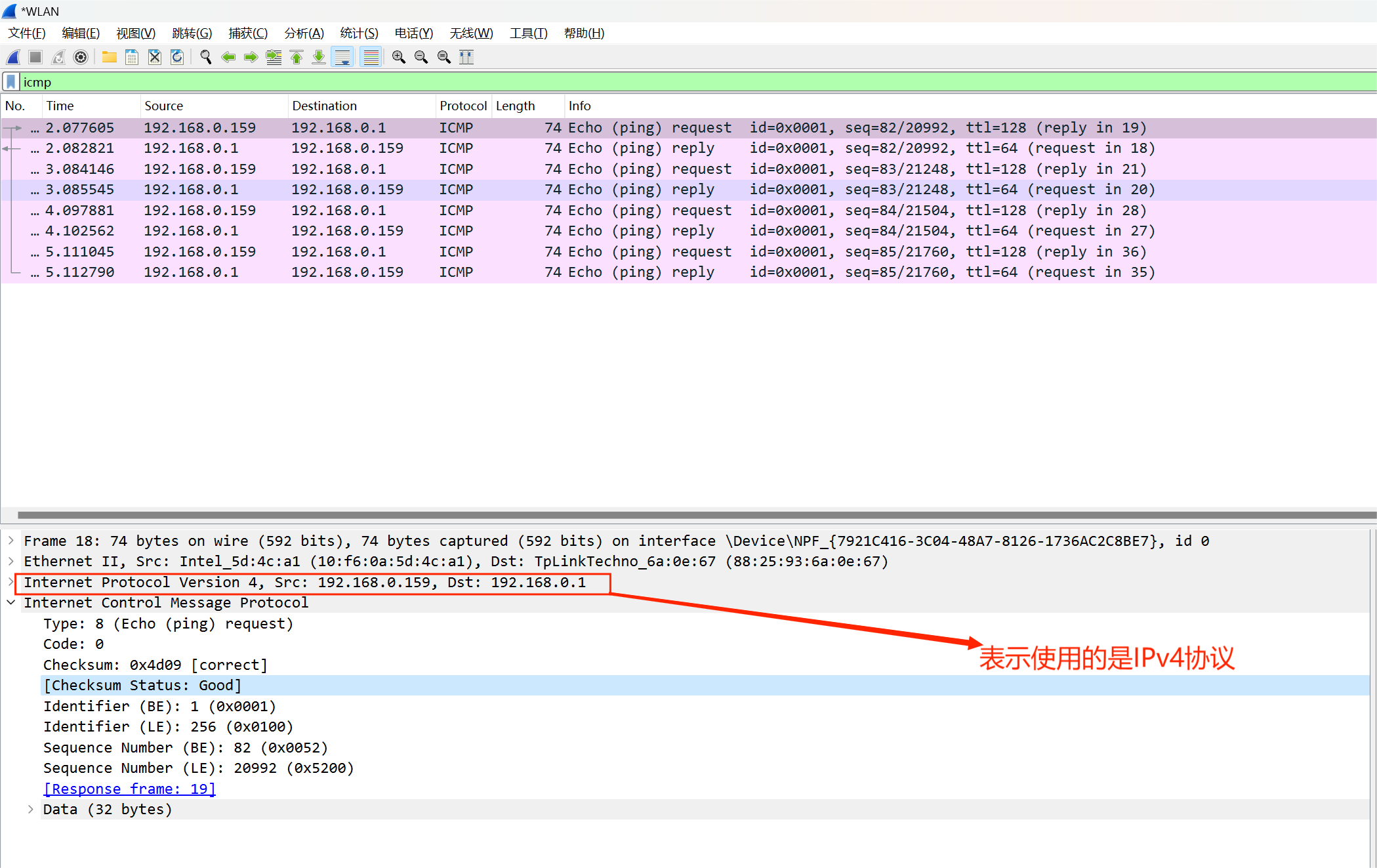Expand the Frame 18 details
The width and height of the screenshot is (1377, 868).
[11, 541]
